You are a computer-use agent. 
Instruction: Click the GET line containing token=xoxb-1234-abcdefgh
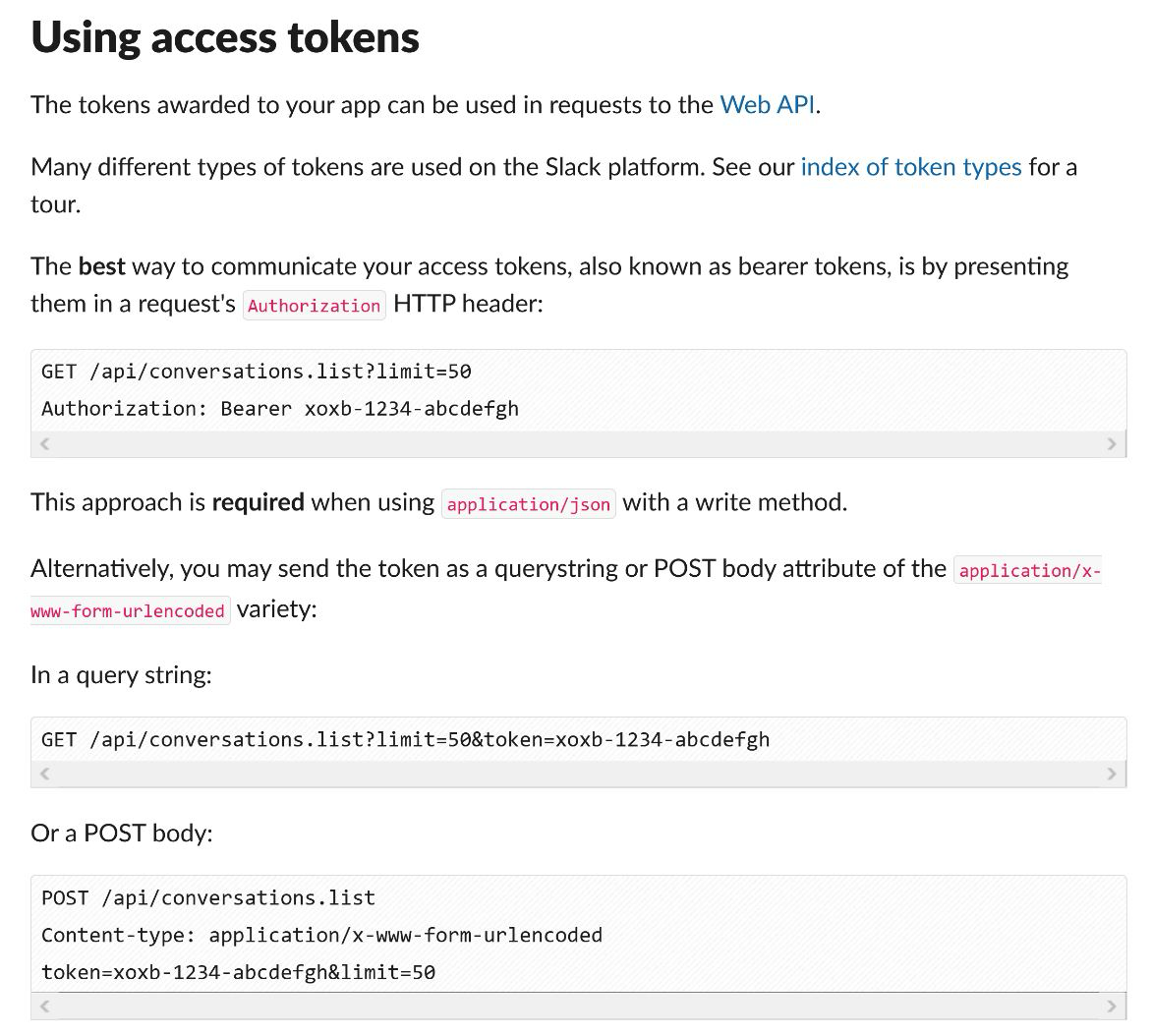[405, 739]
